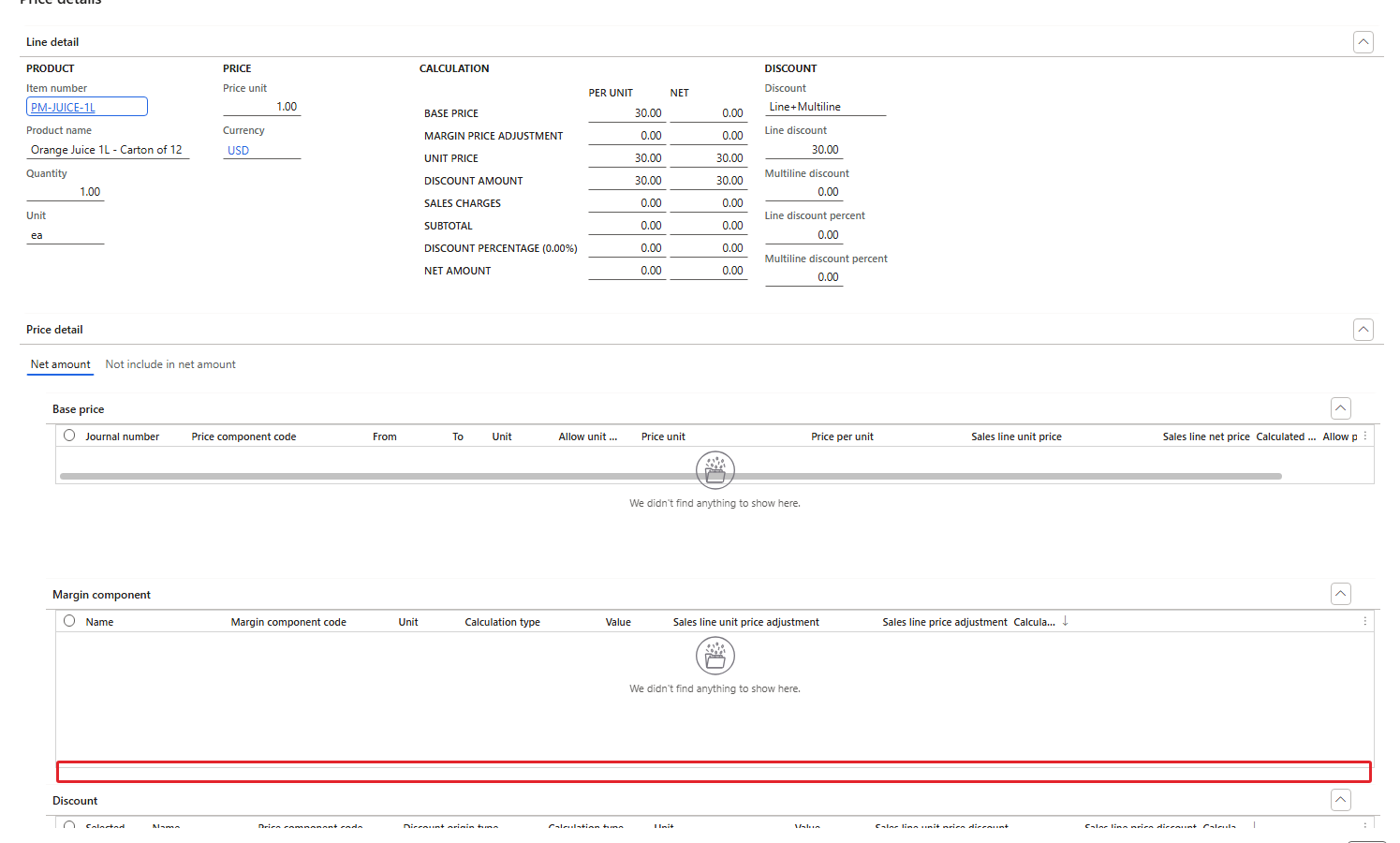The width and height of the screenshot is (1400, 843).
Task: Click the Line discount percent field
Action: 804,235
